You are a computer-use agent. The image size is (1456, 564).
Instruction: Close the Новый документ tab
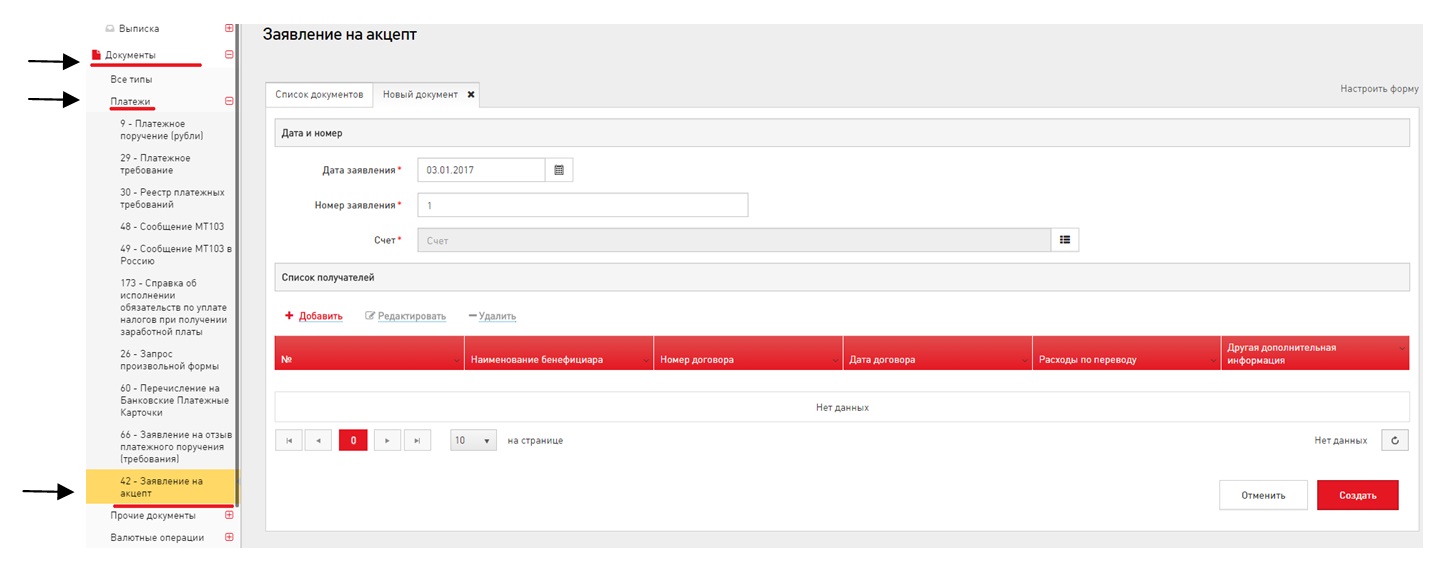[471, 94]
